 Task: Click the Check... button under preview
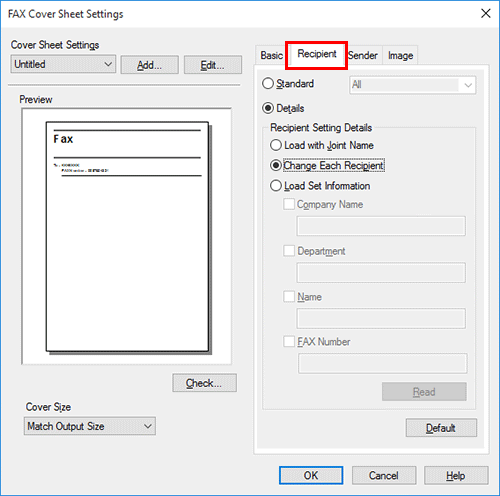[x=204, y=383]
